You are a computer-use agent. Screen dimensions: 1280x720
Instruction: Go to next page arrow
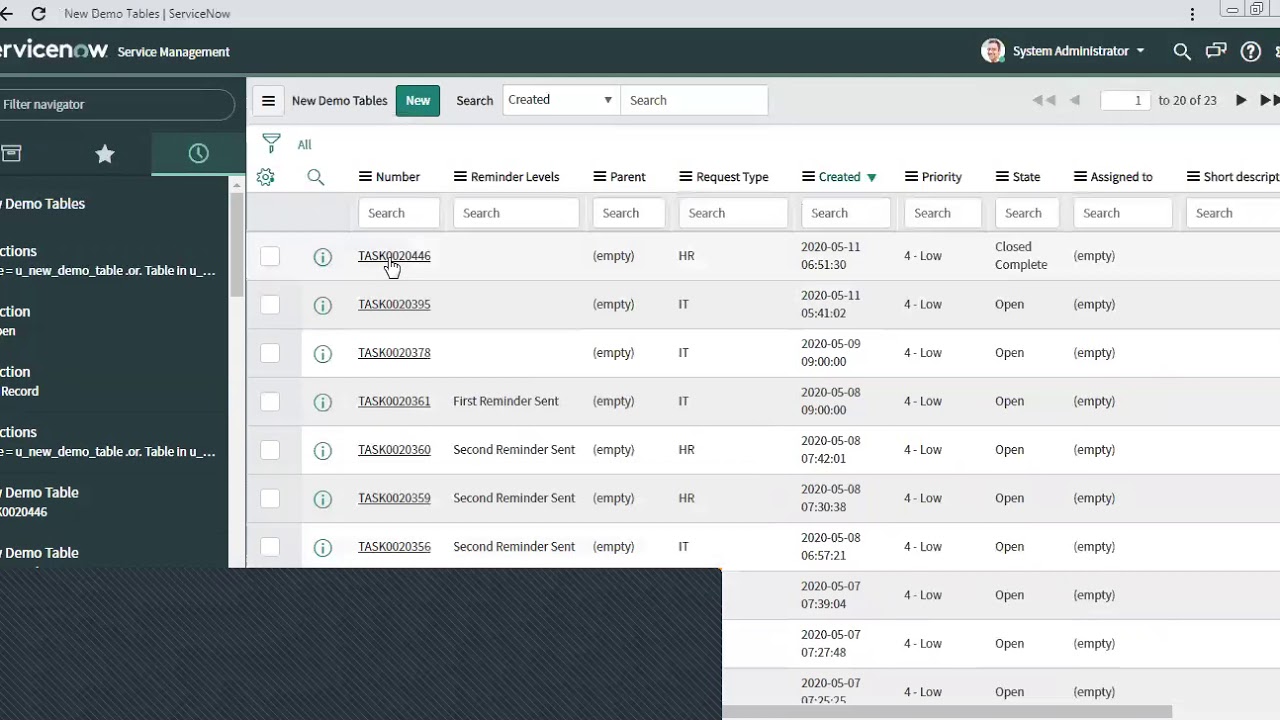pos(1241,100)
